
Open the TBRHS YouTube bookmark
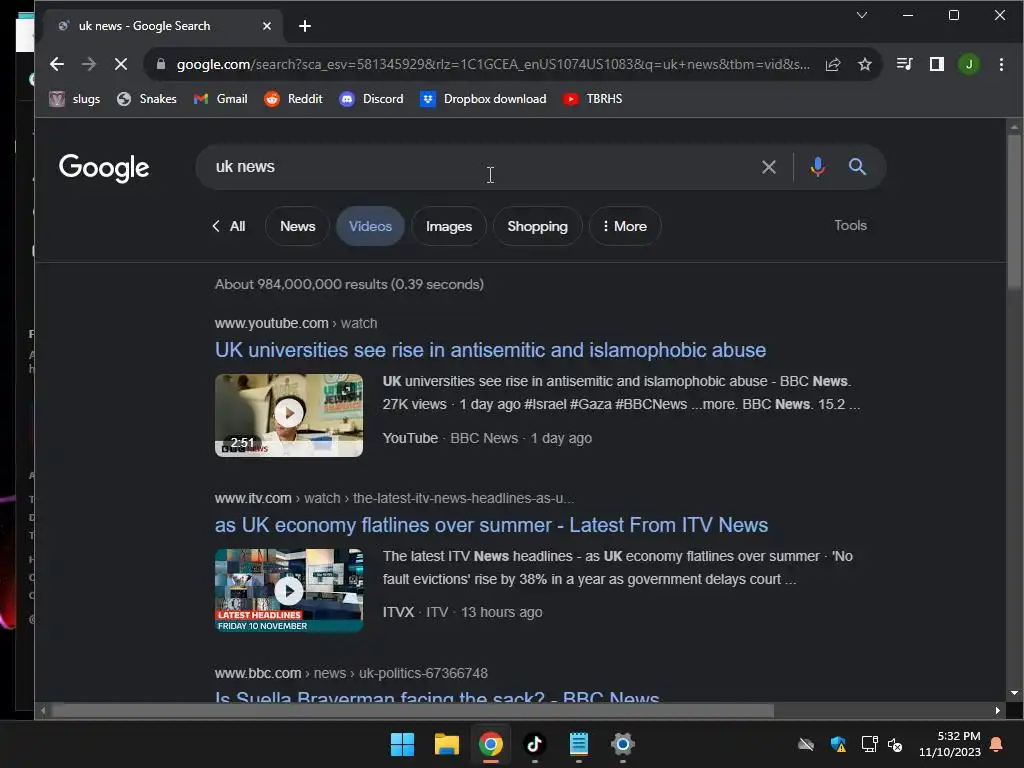click(593, 99)
